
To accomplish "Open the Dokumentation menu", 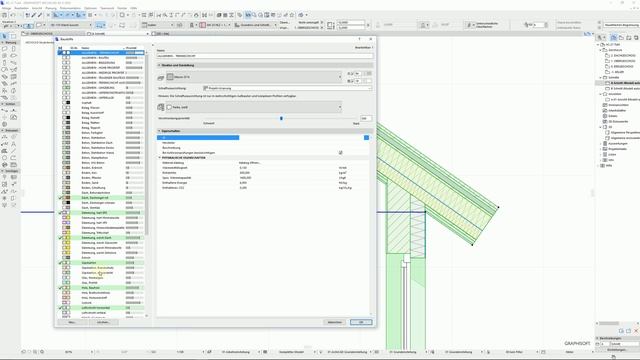I will [x=70, y=8].
